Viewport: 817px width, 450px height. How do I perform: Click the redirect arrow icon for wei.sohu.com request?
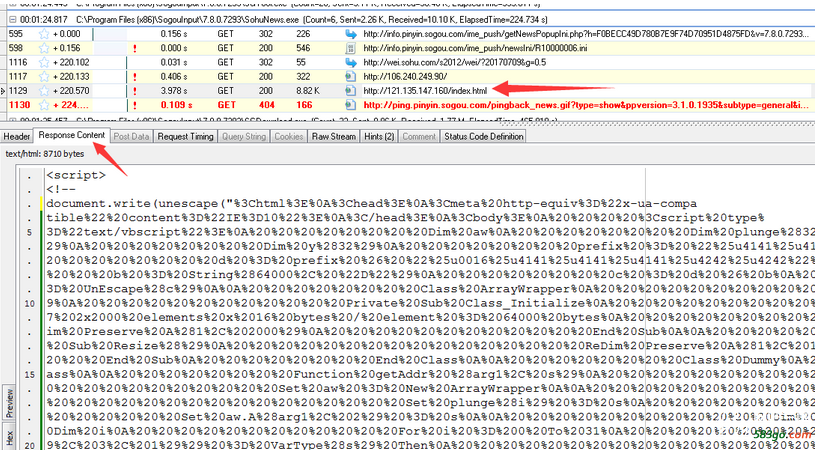click(351, 62)
